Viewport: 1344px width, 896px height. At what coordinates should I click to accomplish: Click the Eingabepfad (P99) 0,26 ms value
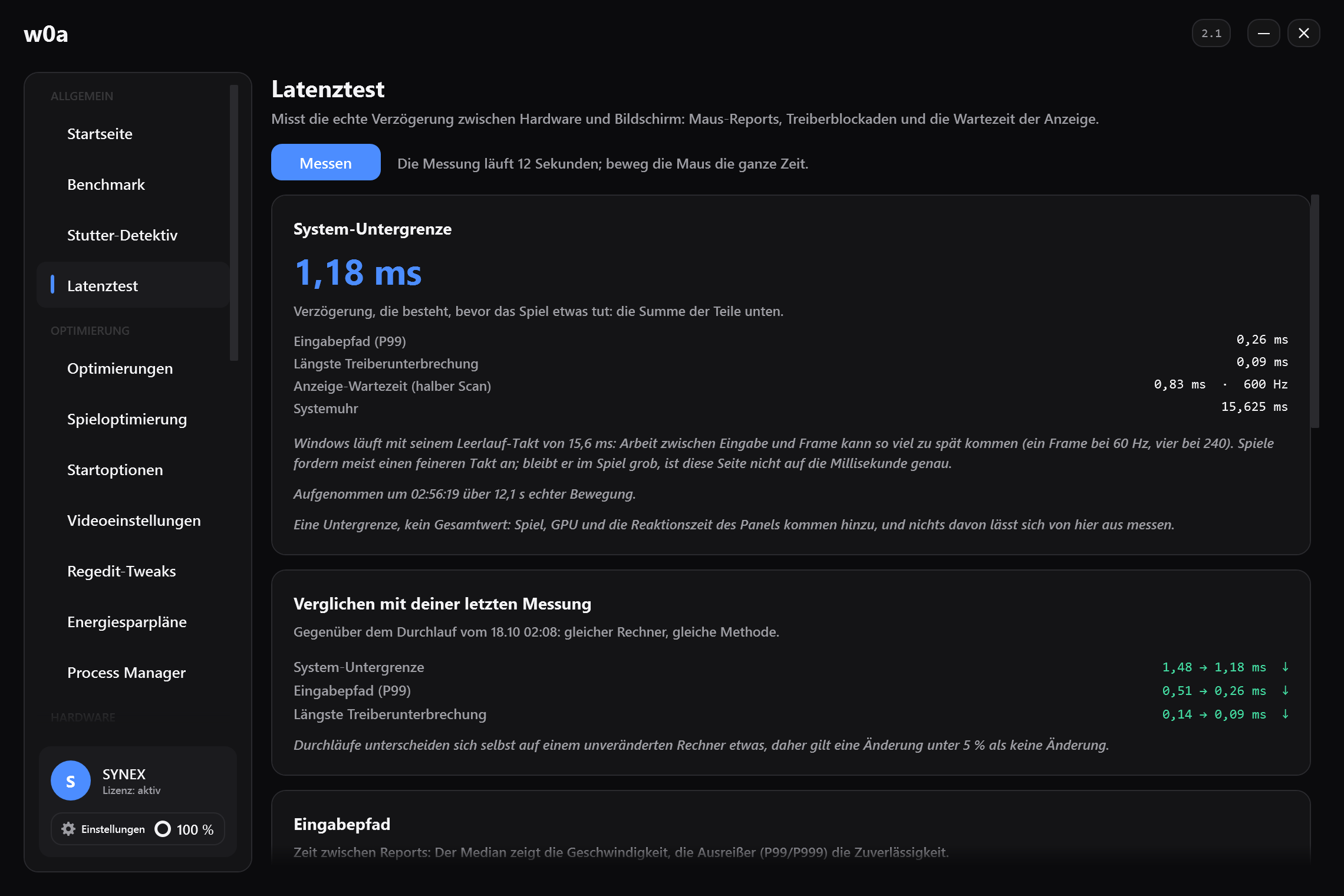pos(1262,340)
